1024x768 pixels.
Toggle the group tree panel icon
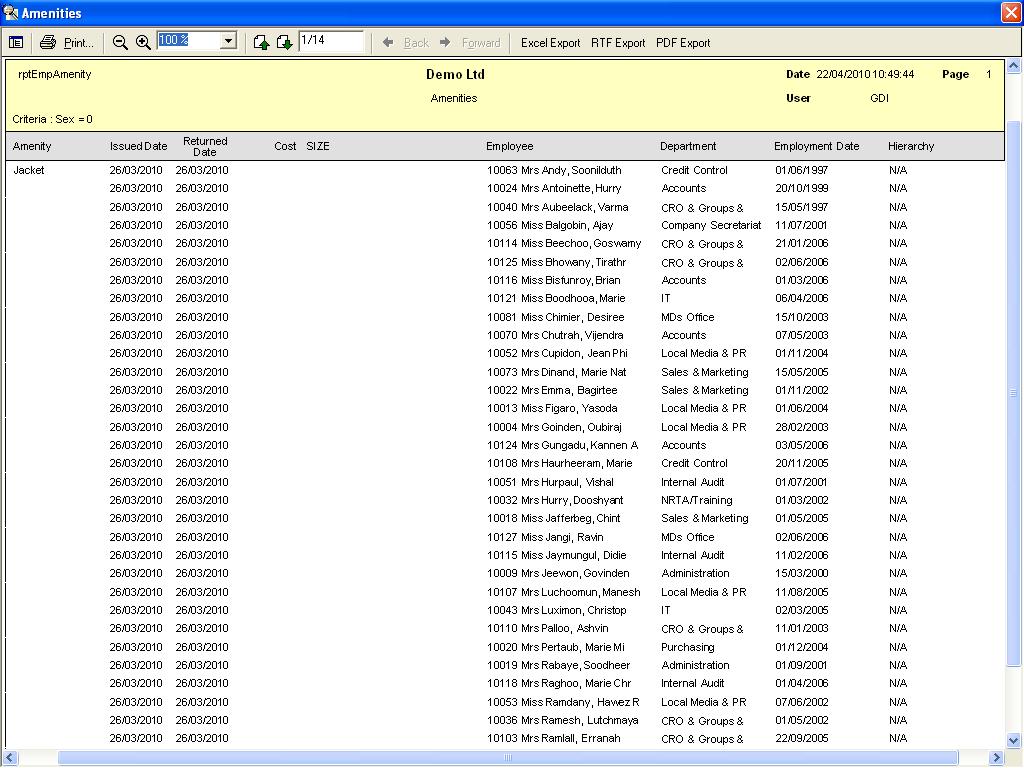pos(16,42)
